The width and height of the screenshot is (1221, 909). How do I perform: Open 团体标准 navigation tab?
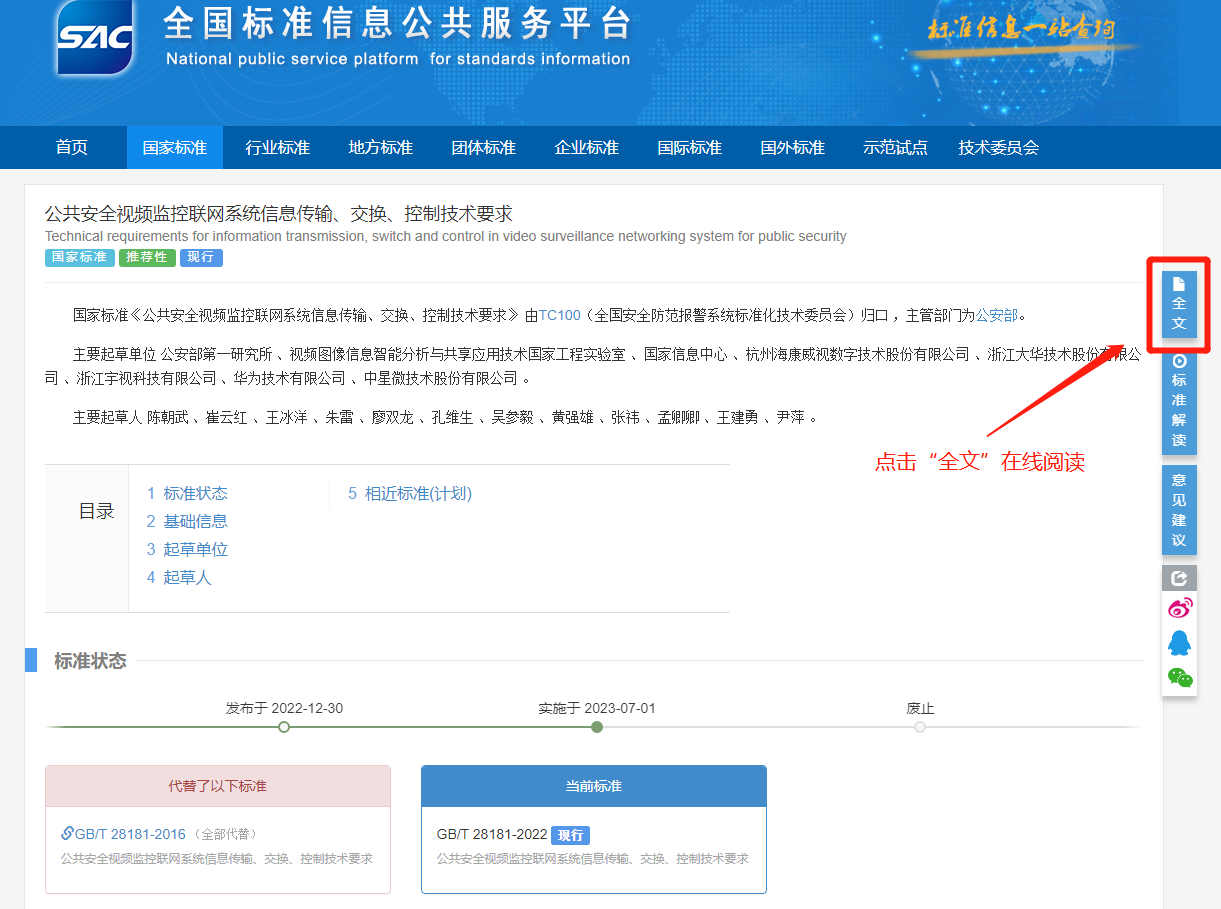(x=483, y=148)
